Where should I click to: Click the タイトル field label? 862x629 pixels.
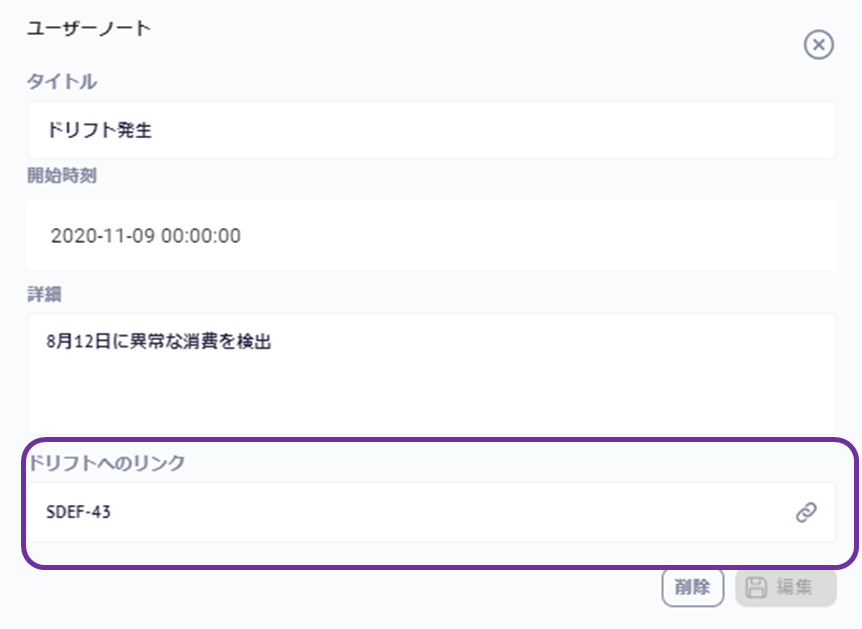[61, 82]
